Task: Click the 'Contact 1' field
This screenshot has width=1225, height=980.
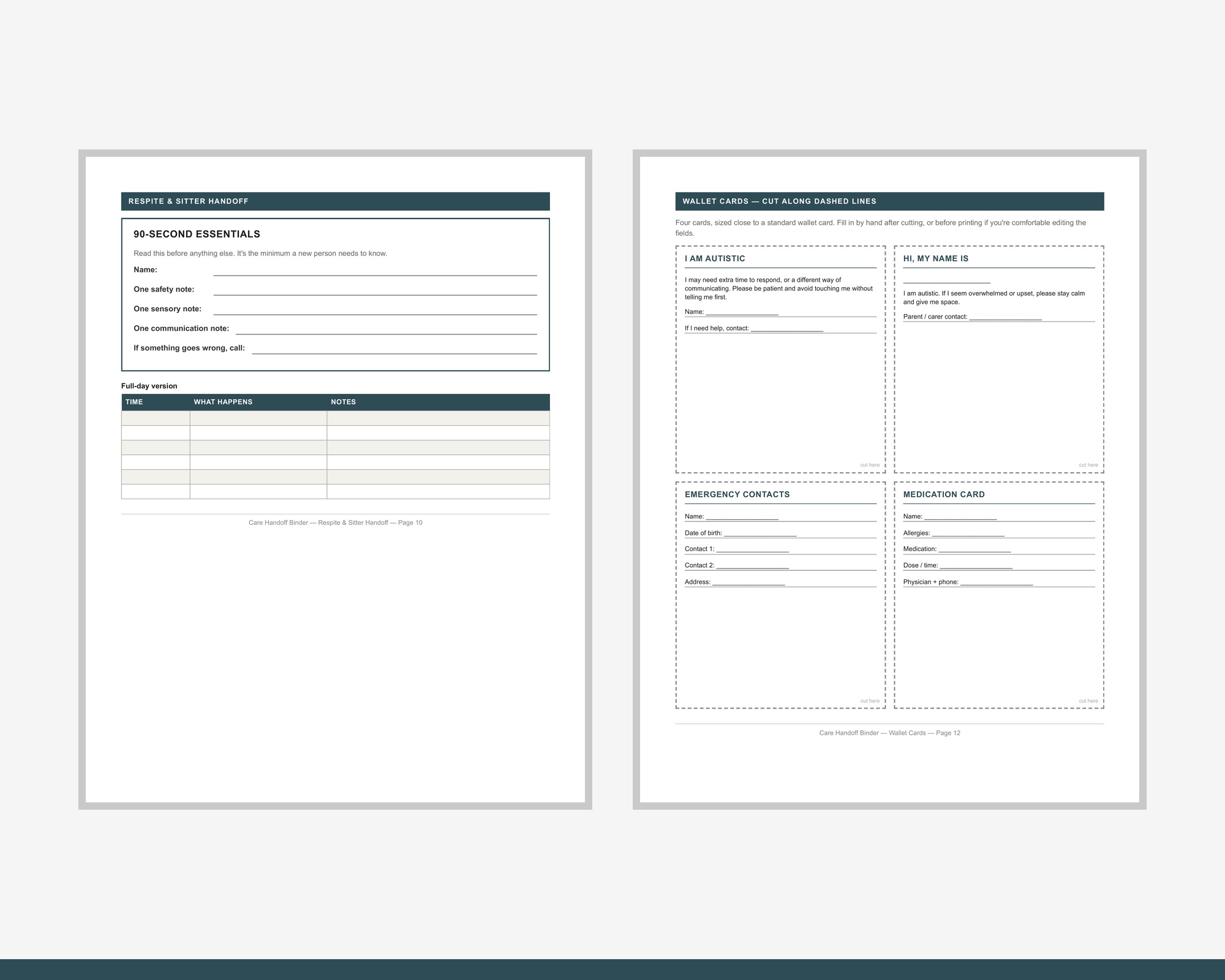Action: [x=780, y=549]
